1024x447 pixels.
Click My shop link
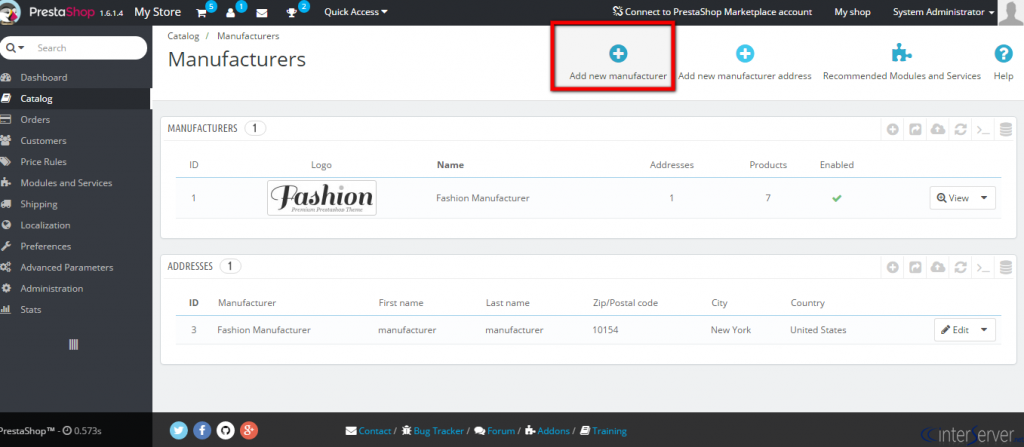click(852, 12)
